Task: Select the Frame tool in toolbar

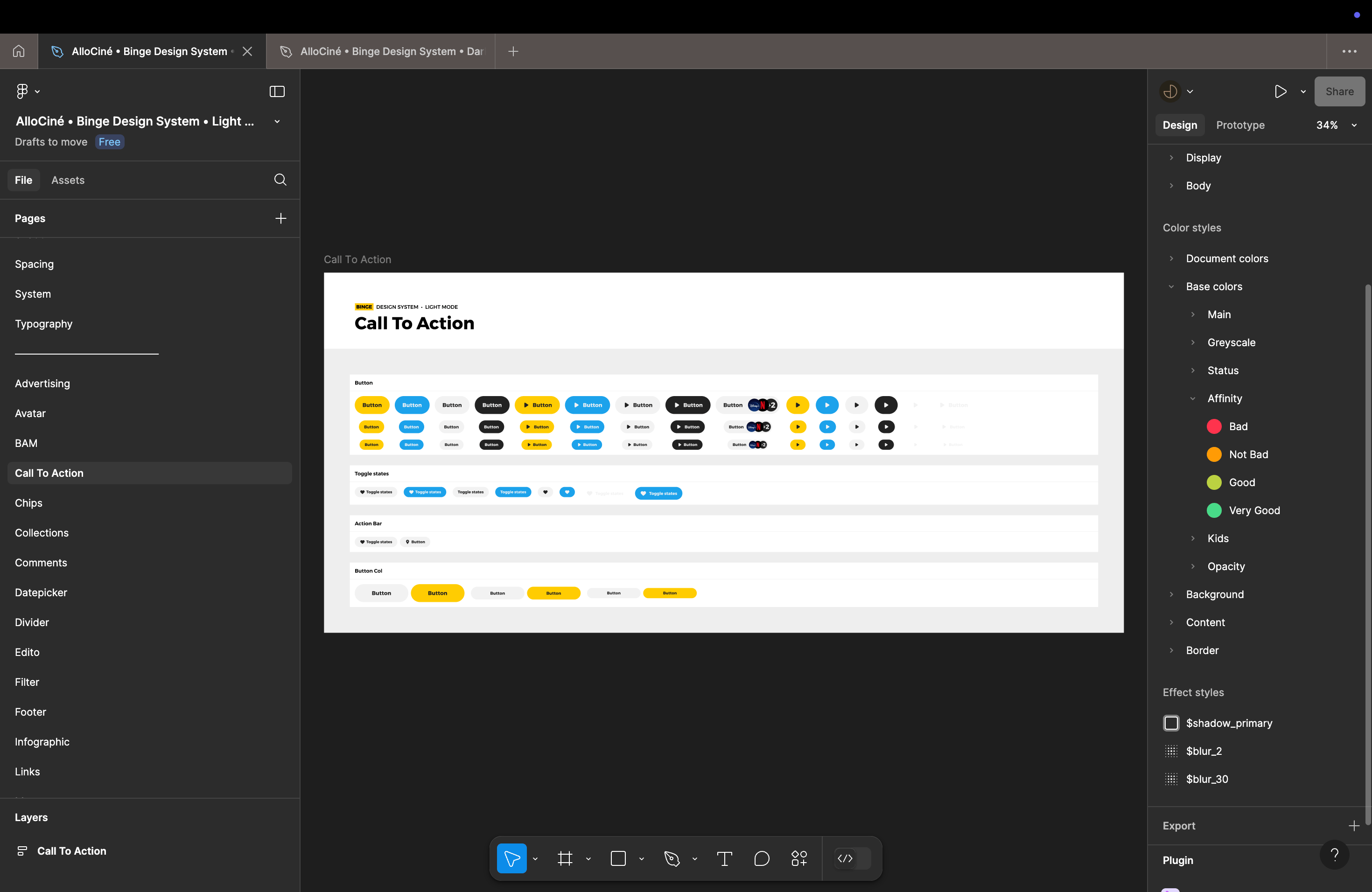Action: pyautogui.click(x=564, y=858)
